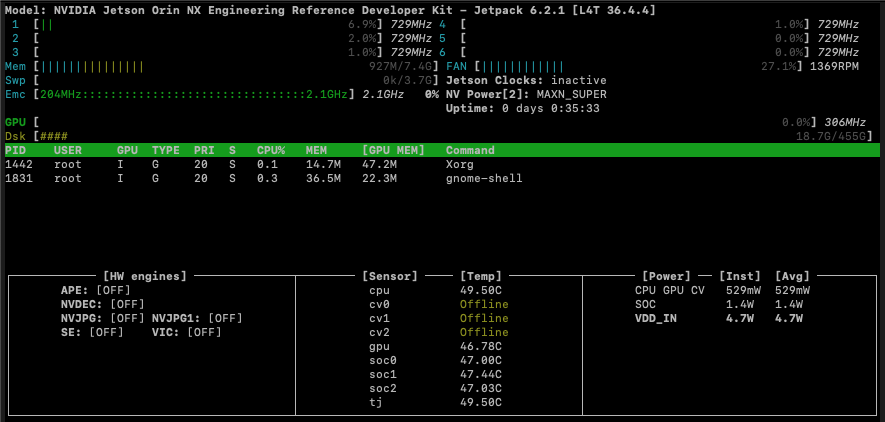Click CPU core label 5
The height and width of the screenshot is (422, 885).
(x=442, y=38)
